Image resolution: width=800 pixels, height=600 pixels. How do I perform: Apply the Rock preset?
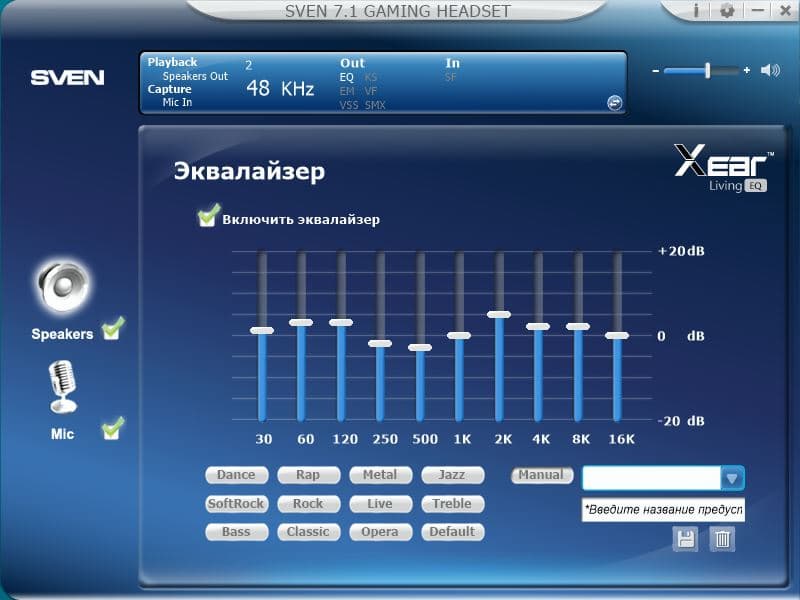[x=309, y=504]
